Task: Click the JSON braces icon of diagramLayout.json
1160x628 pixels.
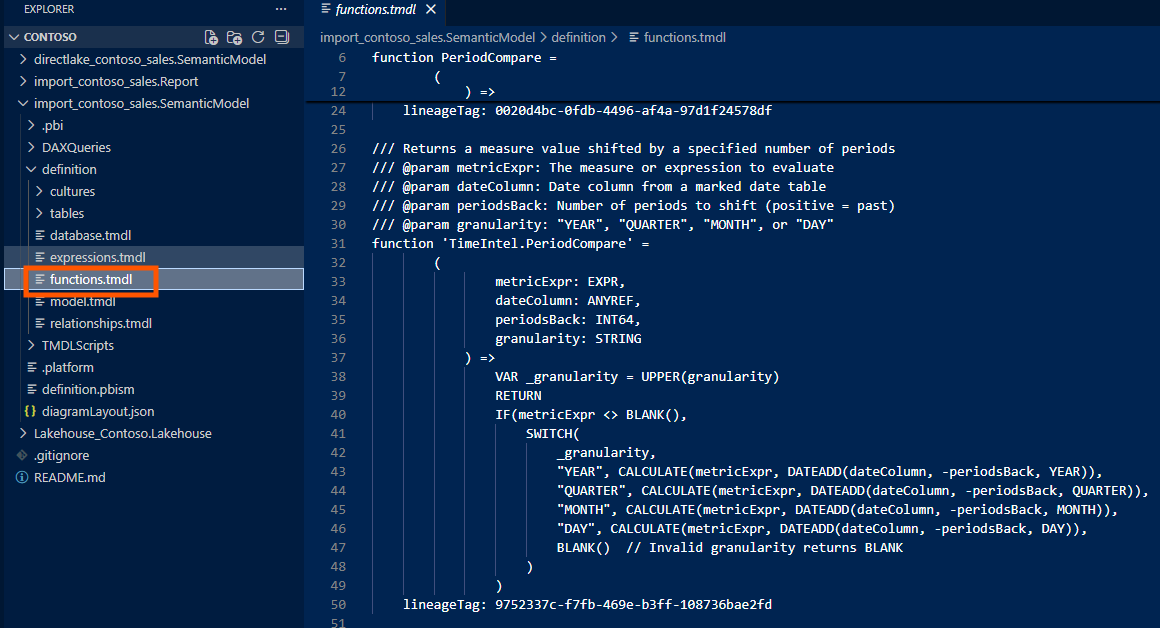Action: tap(30, 411)
